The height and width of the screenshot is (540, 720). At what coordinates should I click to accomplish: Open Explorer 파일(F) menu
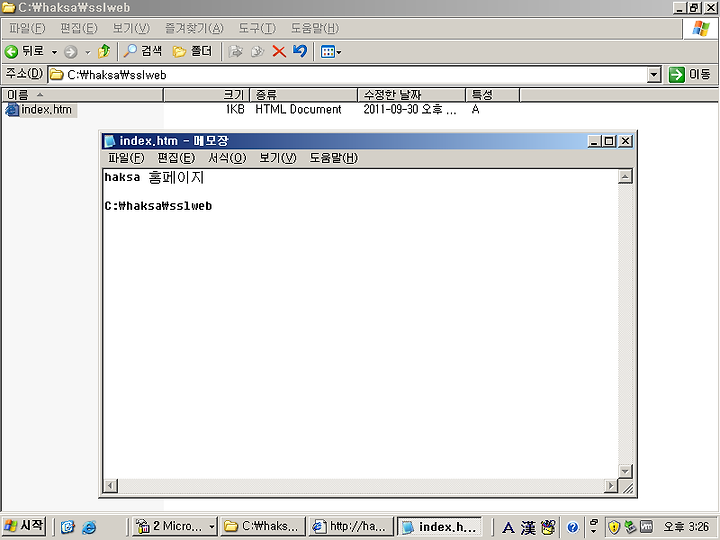click(27, 28)
